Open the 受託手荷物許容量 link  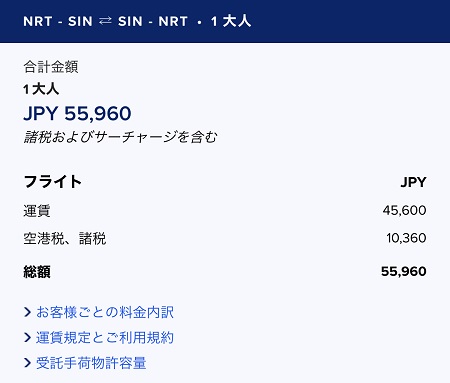pyautogui.click(x=91, y=363)
